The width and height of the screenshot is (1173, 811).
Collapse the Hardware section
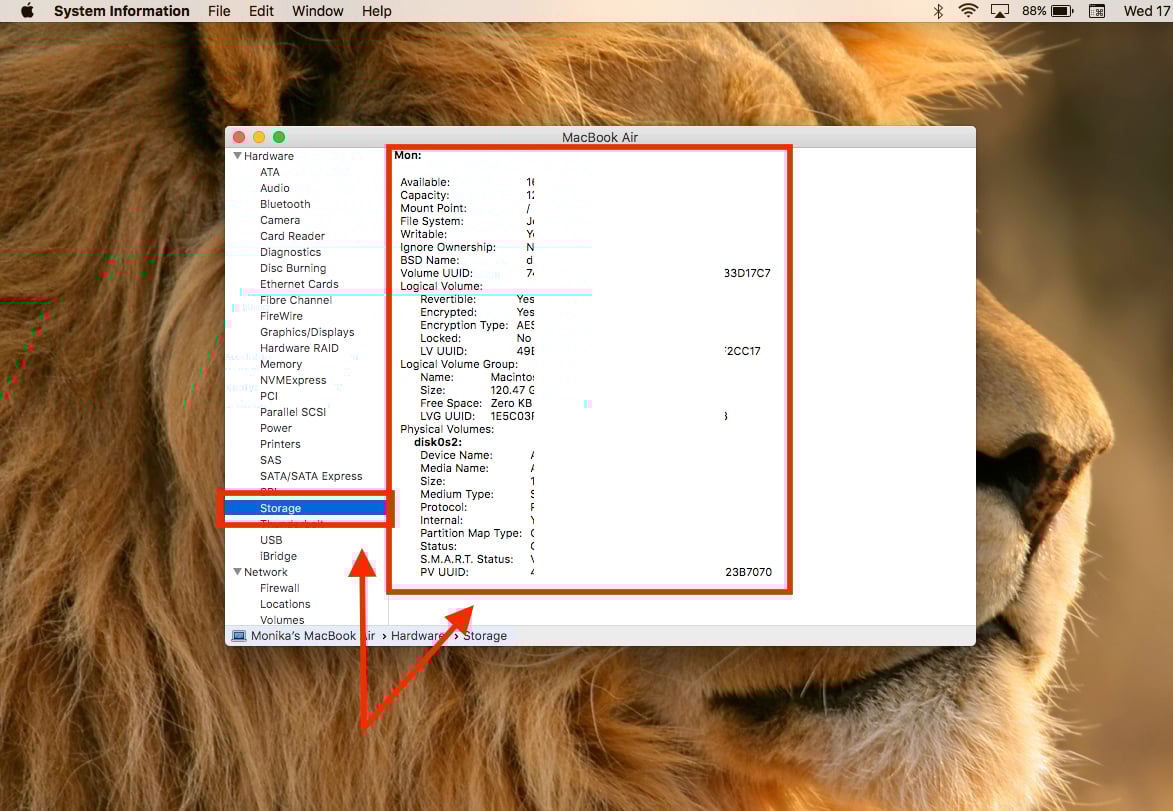pos(237,156)
